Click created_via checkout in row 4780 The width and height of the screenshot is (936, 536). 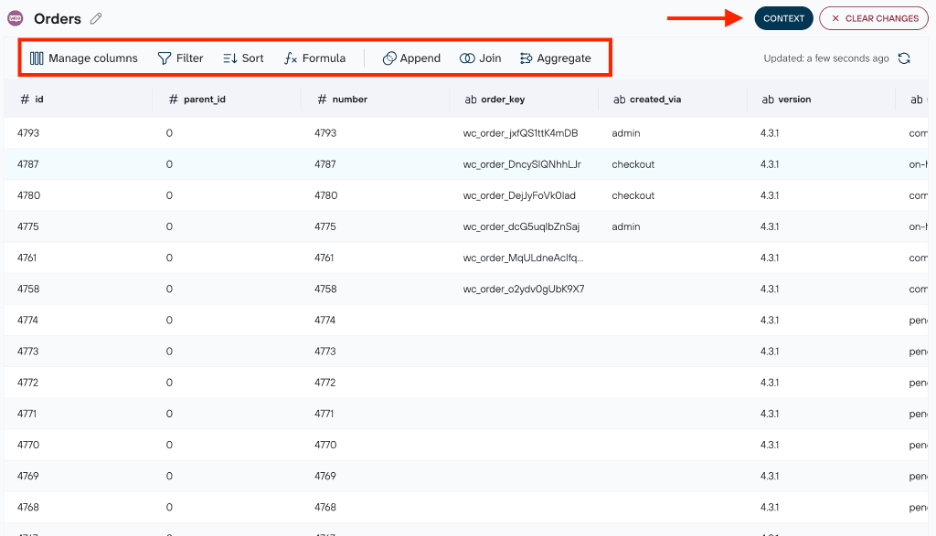pos(633,195)
